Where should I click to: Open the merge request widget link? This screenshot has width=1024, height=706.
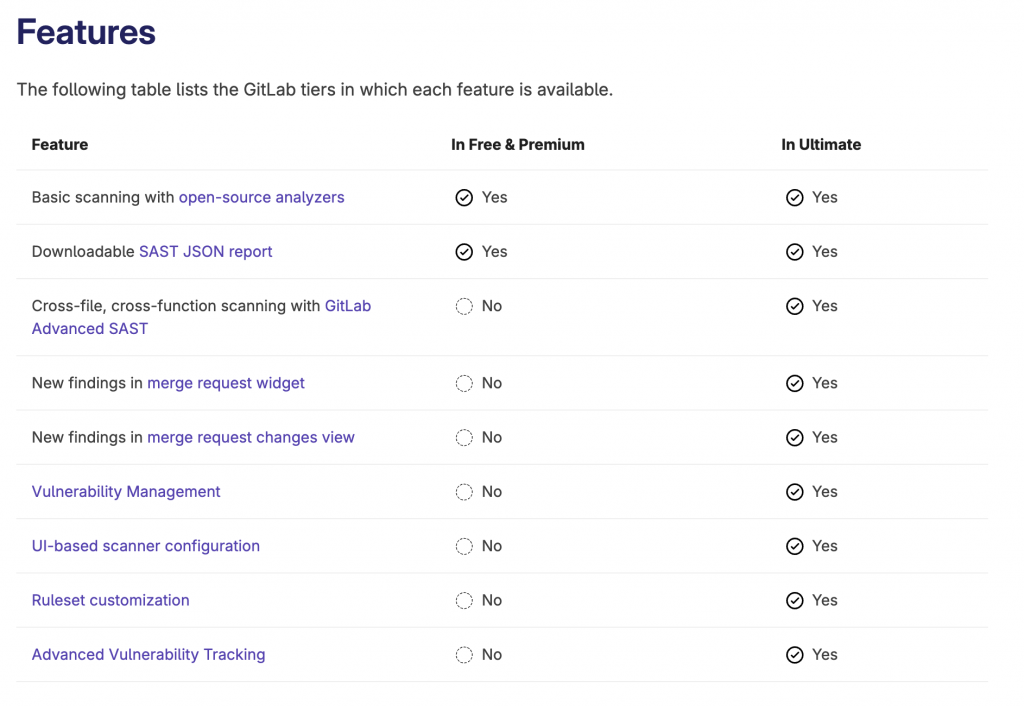226,383
